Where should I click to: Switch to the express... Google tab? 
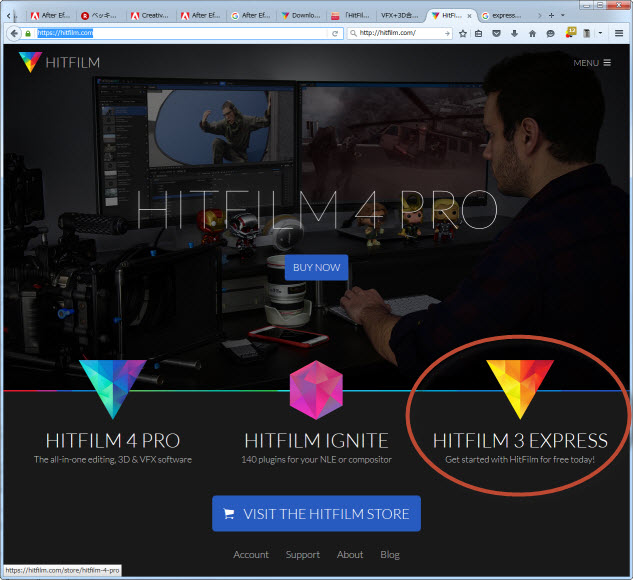pos(502,16)
